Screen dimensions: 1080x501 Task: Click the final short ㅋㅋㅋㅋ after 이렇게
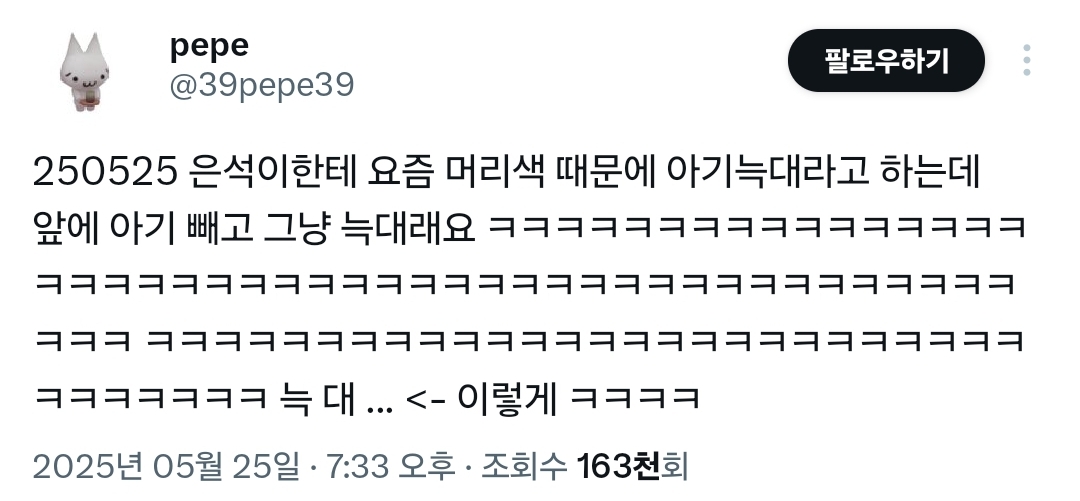(635, 399)
